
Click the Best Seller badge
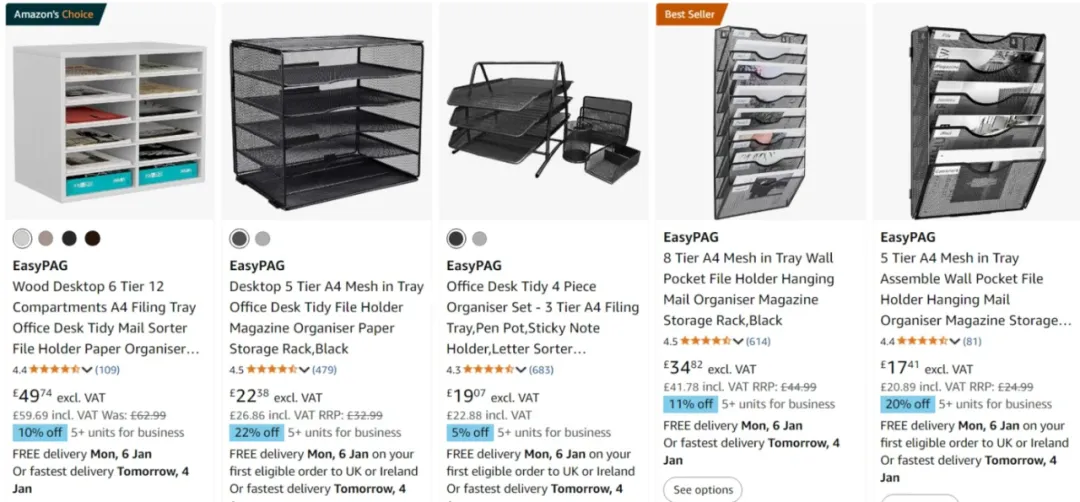coord(689,14)
